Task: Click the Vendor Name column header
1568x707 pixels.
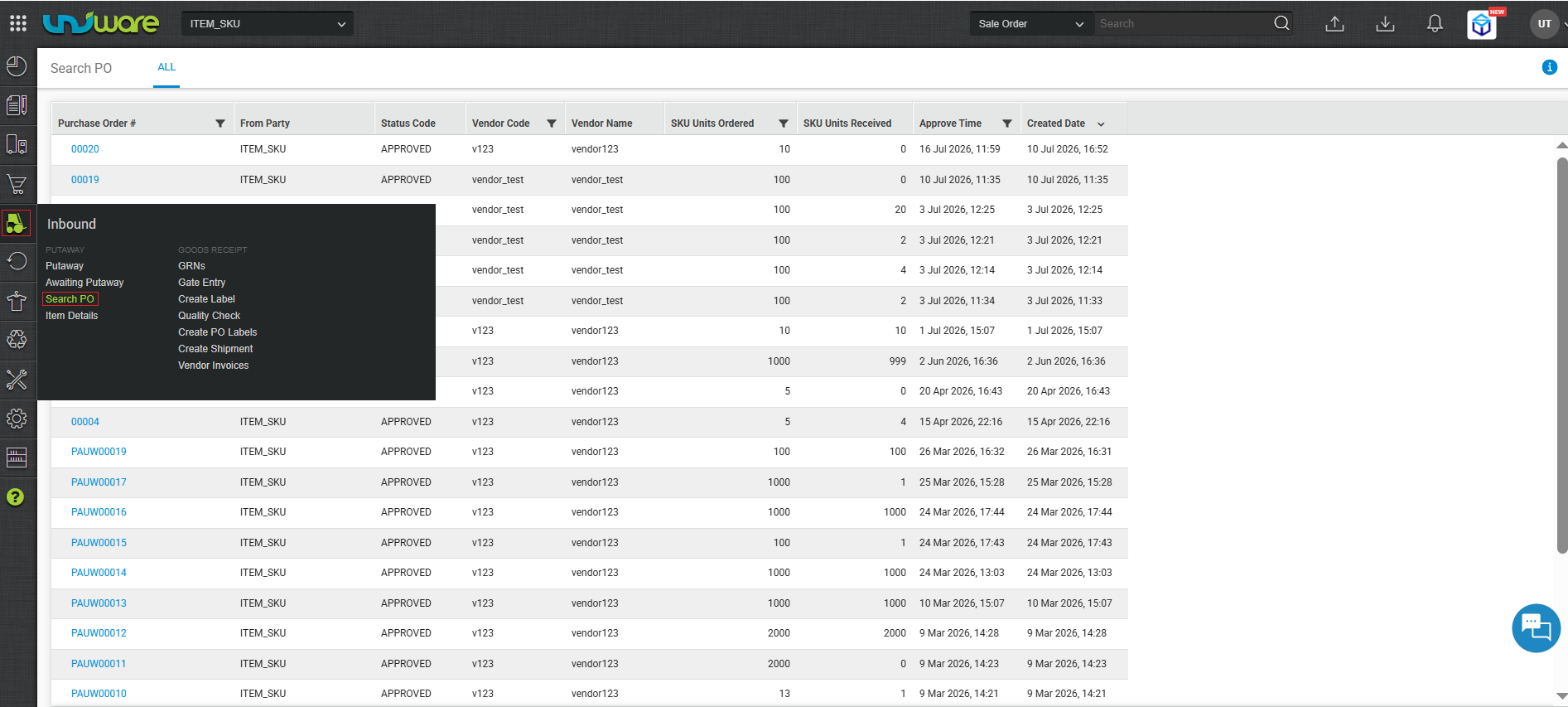Action: pyautogui.click(x=602, y=123)
